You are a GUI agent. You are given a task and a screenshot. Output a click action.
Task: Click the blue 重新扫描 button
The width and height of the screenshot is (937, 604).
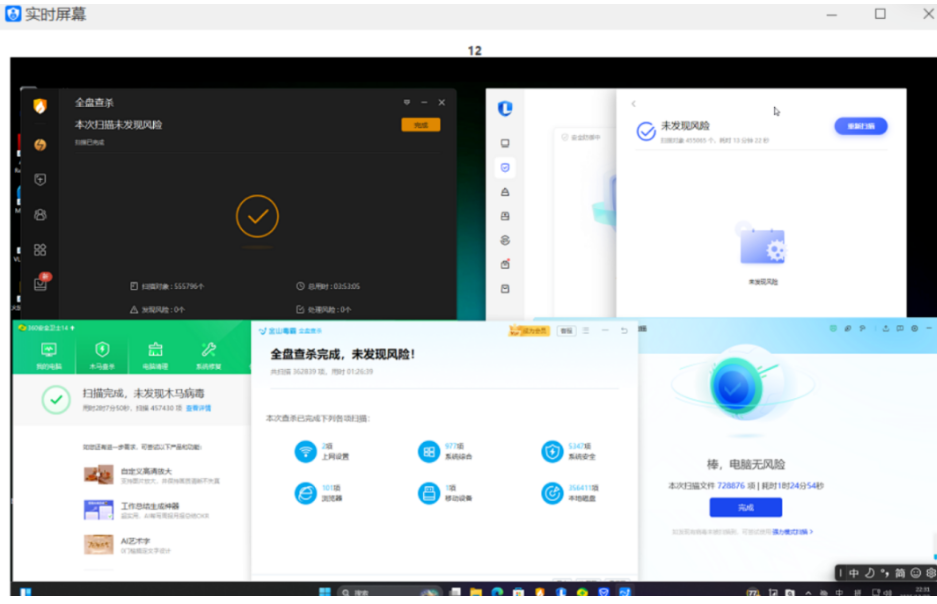pyautogui.click(x=861, y=126)
